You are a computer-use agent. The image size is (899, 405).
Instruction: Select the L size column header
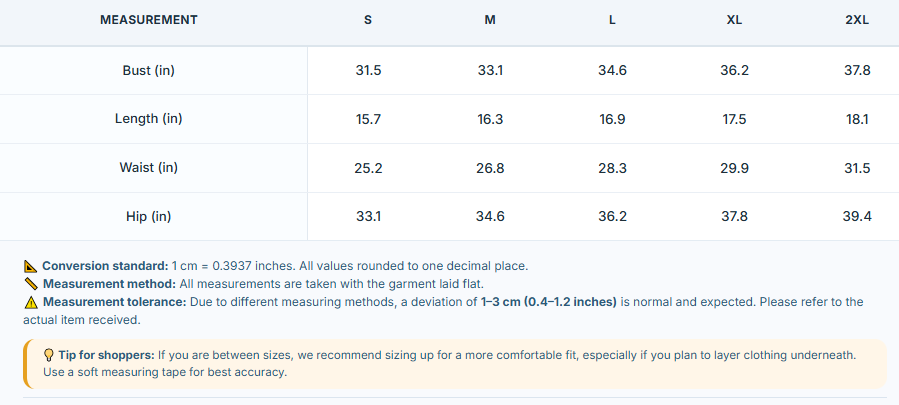[x=612, y=20]
